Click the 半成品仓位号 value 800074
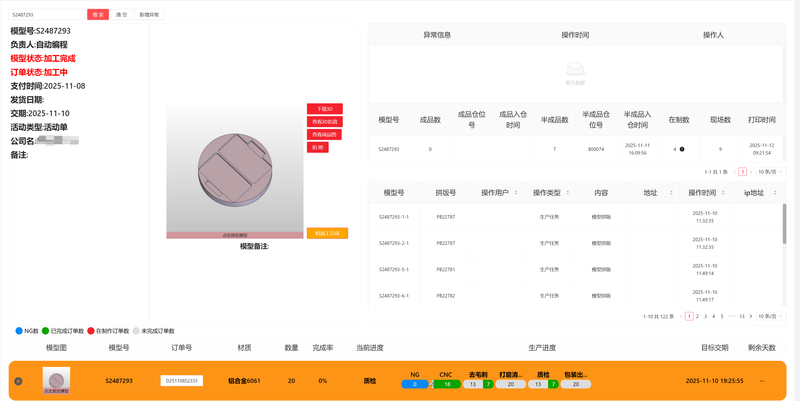This screenshot has width=800, height=401. (x=596, y=149)
